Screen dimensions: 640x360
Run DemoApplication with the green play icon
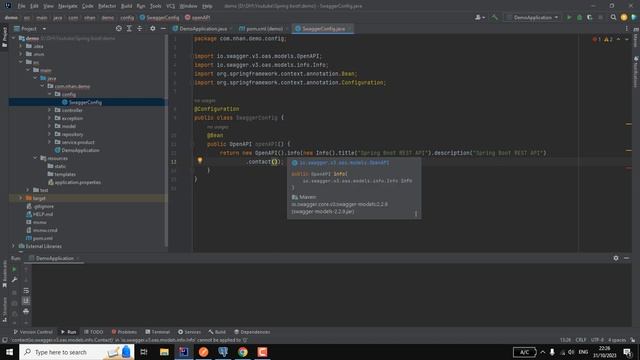[x=569, y=18]
